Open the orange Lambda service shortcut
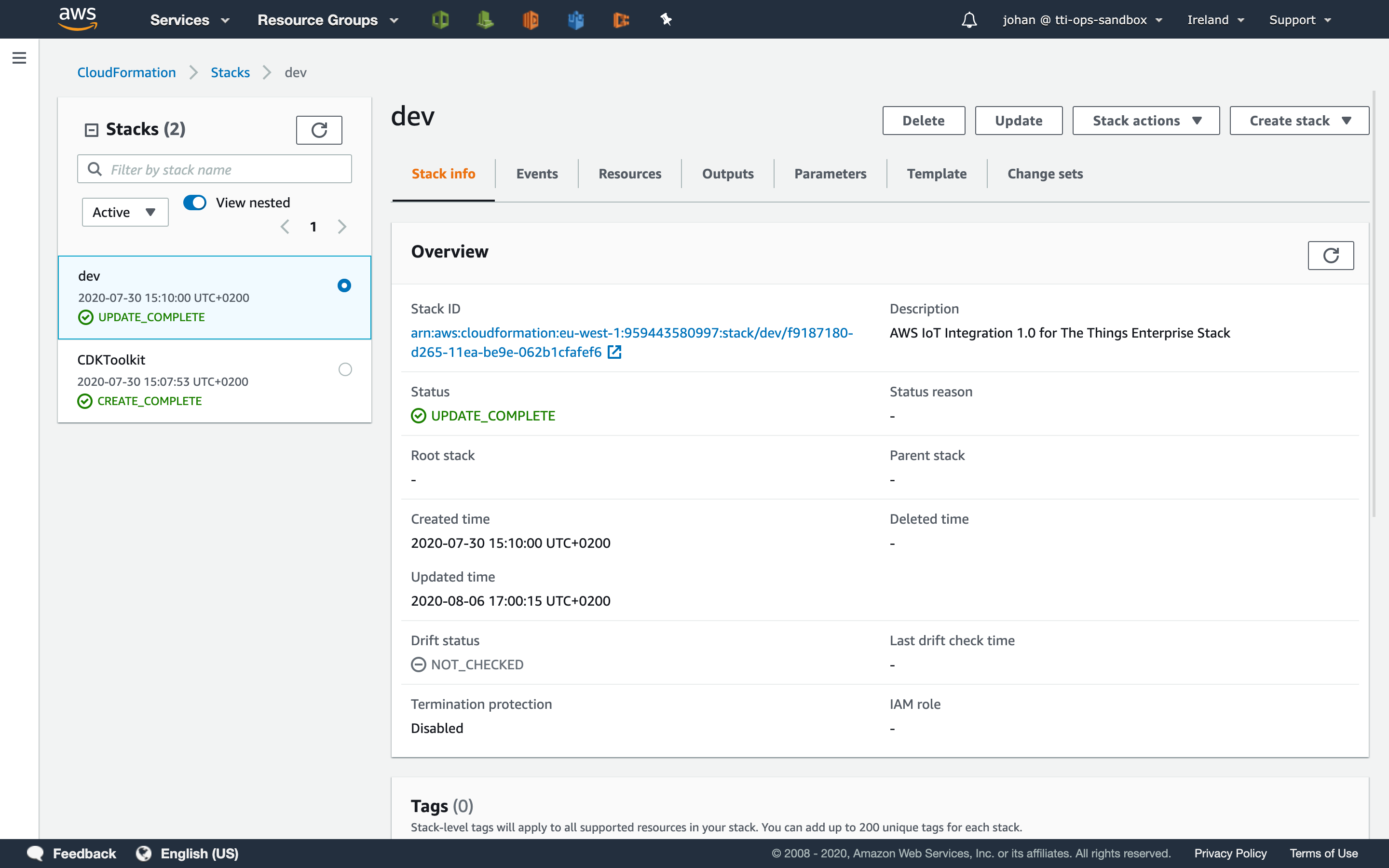 pyautogui.click(x=531, y=20)
